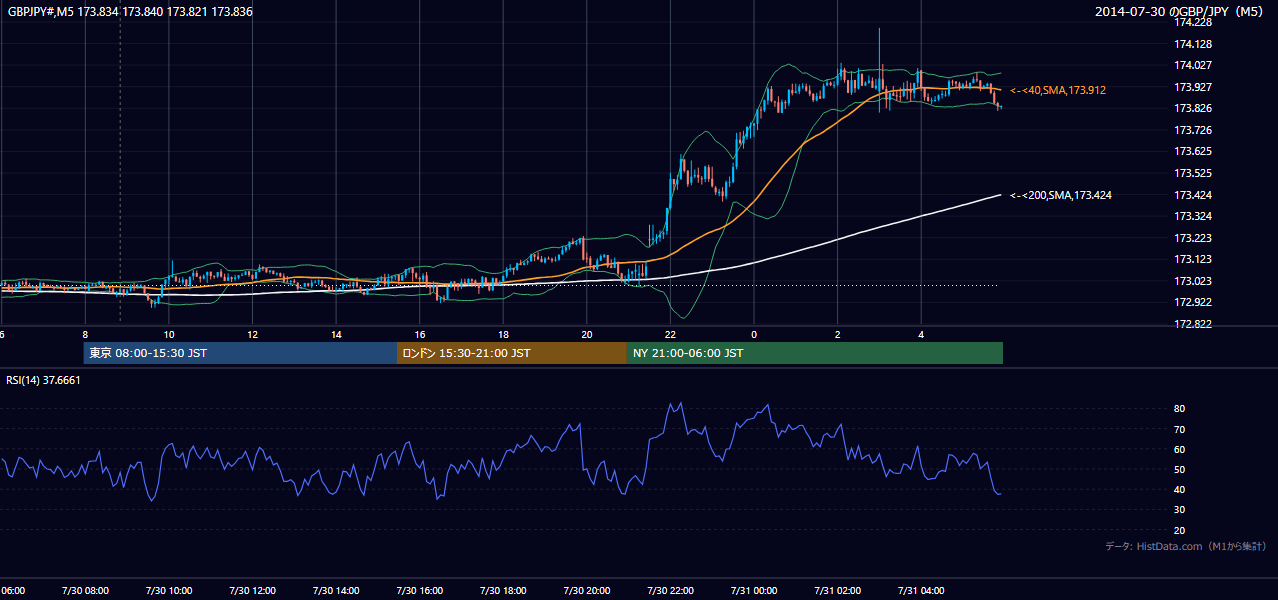
Task: Click the 7/30 18:00 time label
Action: [503, 591]
